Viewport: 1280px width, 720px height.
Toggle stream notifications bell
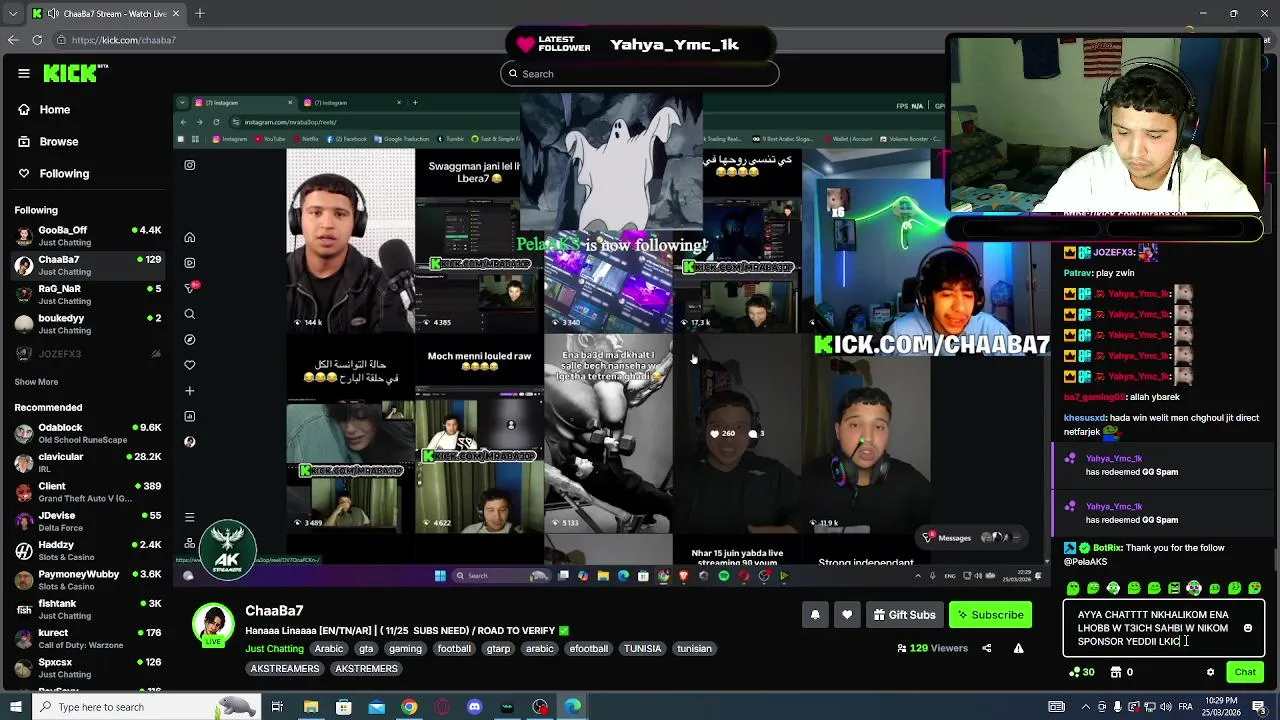point(815,615)
